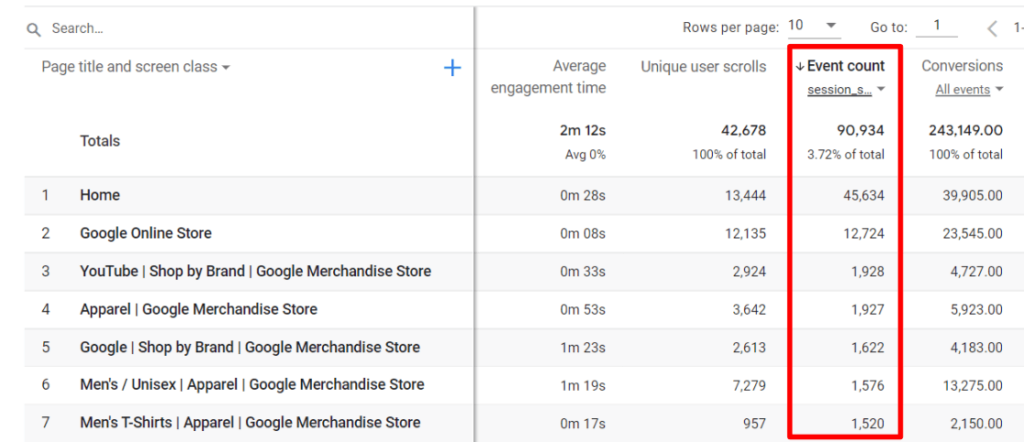Sort by Unique user scrolls column
This screenshot has width=1024, height=442.
click(703, 67)
